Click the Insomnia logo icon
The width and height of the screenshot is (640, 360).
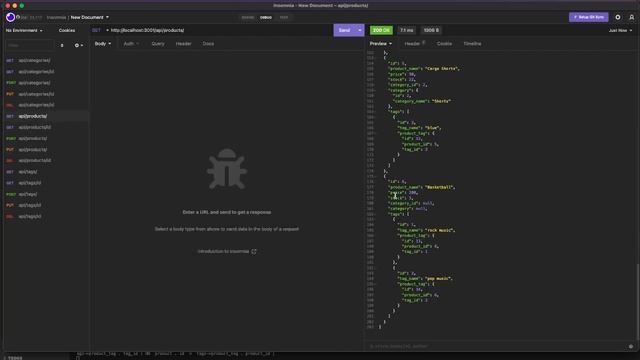pyautogui.click(x=10, y=17)
